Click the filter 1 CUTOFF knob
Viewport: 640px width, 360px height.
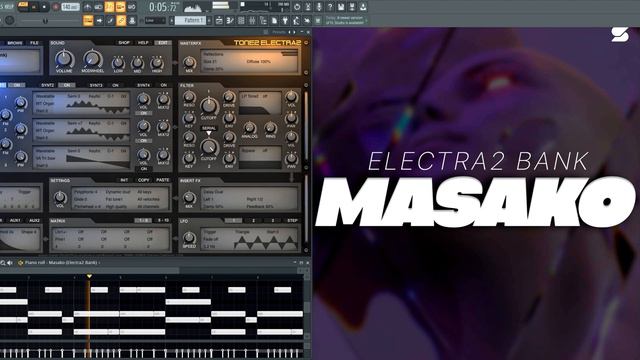point(209,106)
